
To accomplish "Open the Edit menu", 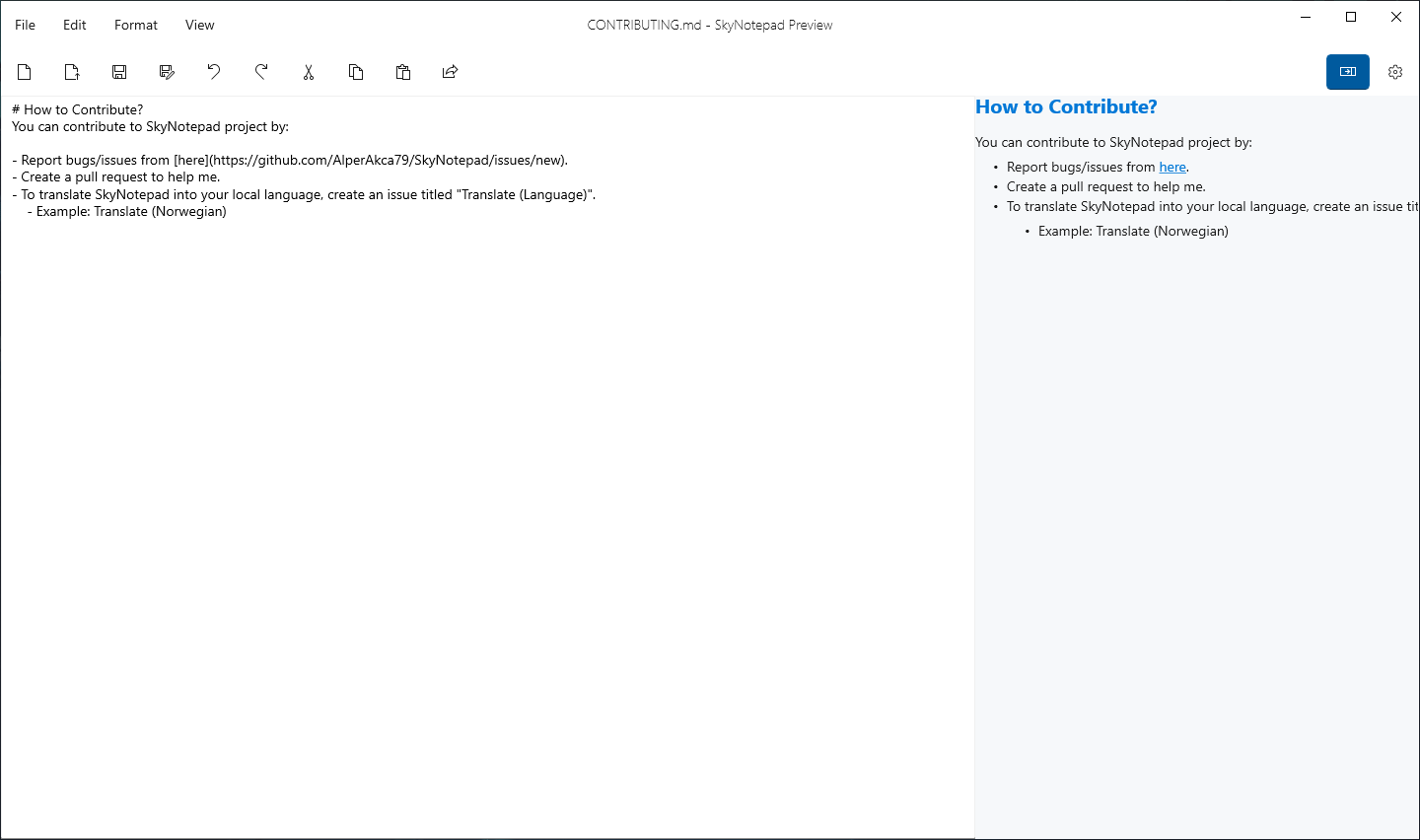I will click(x=75, y=25).
